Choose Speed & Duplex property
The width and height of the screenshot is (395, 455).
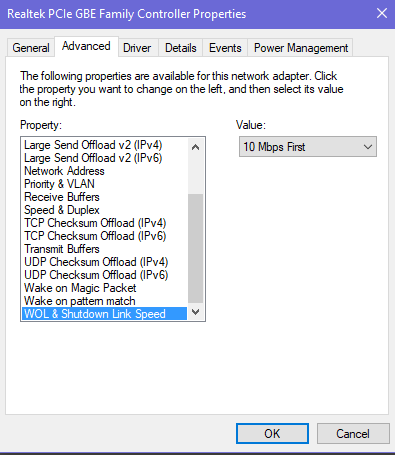coord(104,210)
